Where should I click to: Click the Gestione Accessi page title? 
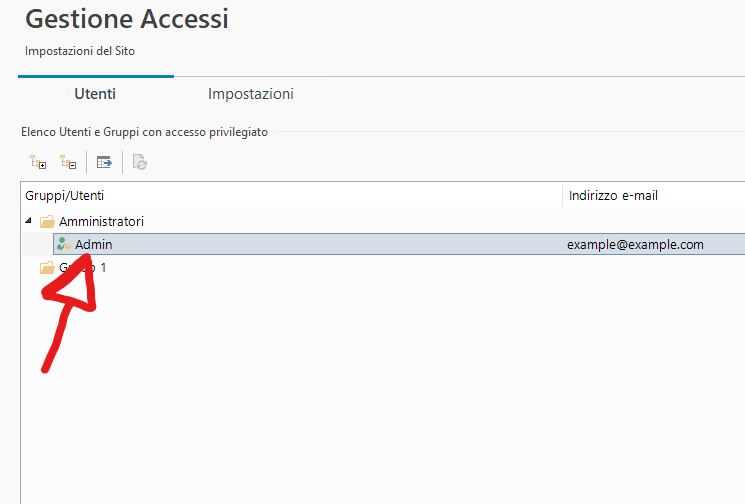pyautogui.click(x=126, y=18)
